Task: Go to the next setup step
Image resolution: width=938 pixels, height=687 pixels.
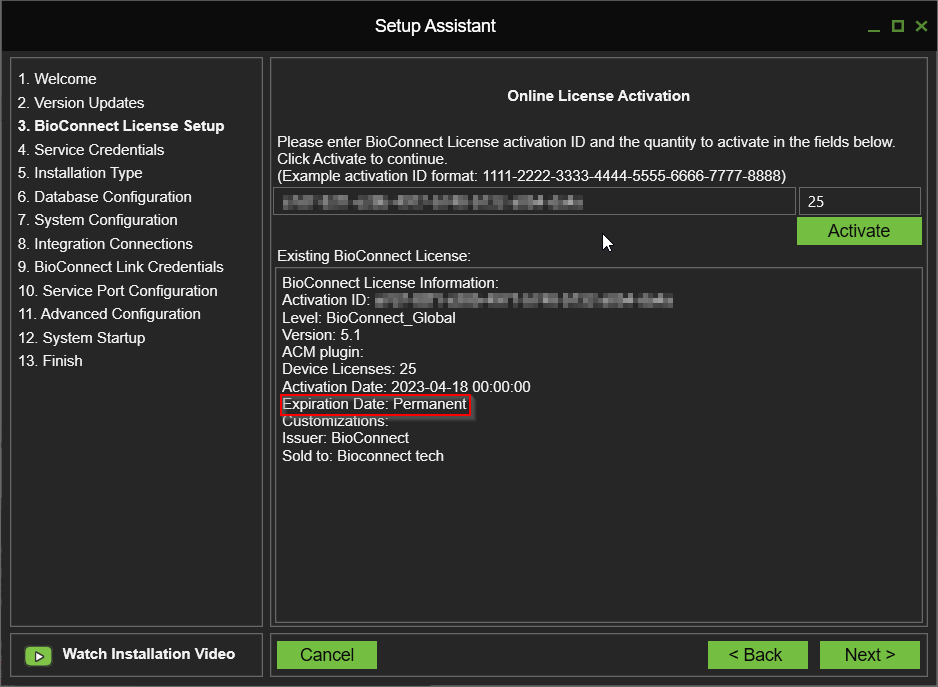Action: click(869, 655)
